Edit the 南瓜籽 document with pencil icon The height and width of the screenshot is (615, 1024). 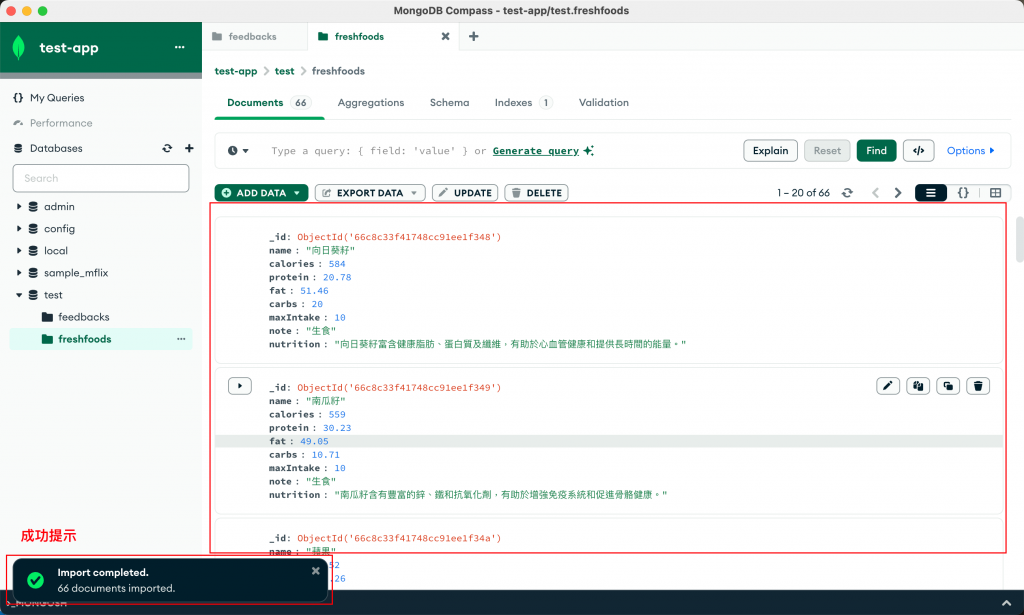pyautogui.click(x=888, y=386)
